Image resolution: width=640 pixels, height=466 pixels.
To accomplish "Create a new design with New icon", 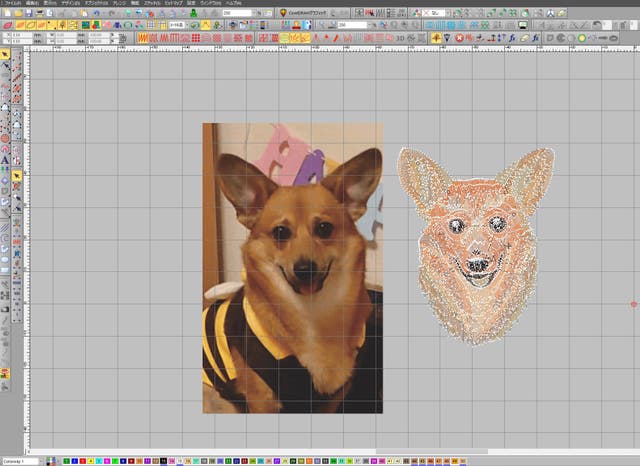I will tap(7, 13).
